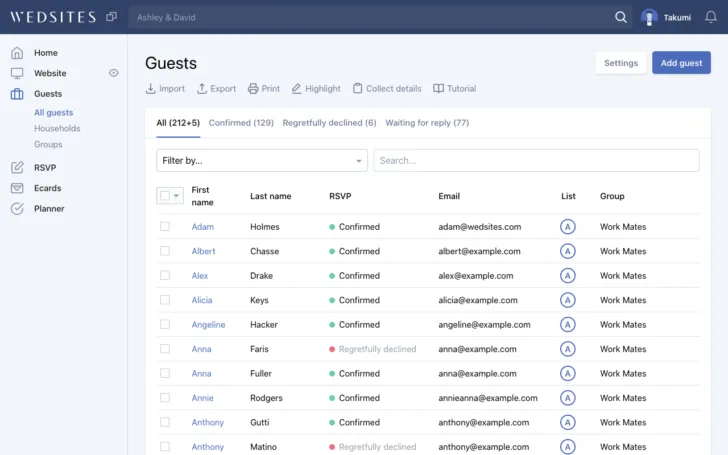Open the Import guests tool
728x455 pixels.
point(165,89)
